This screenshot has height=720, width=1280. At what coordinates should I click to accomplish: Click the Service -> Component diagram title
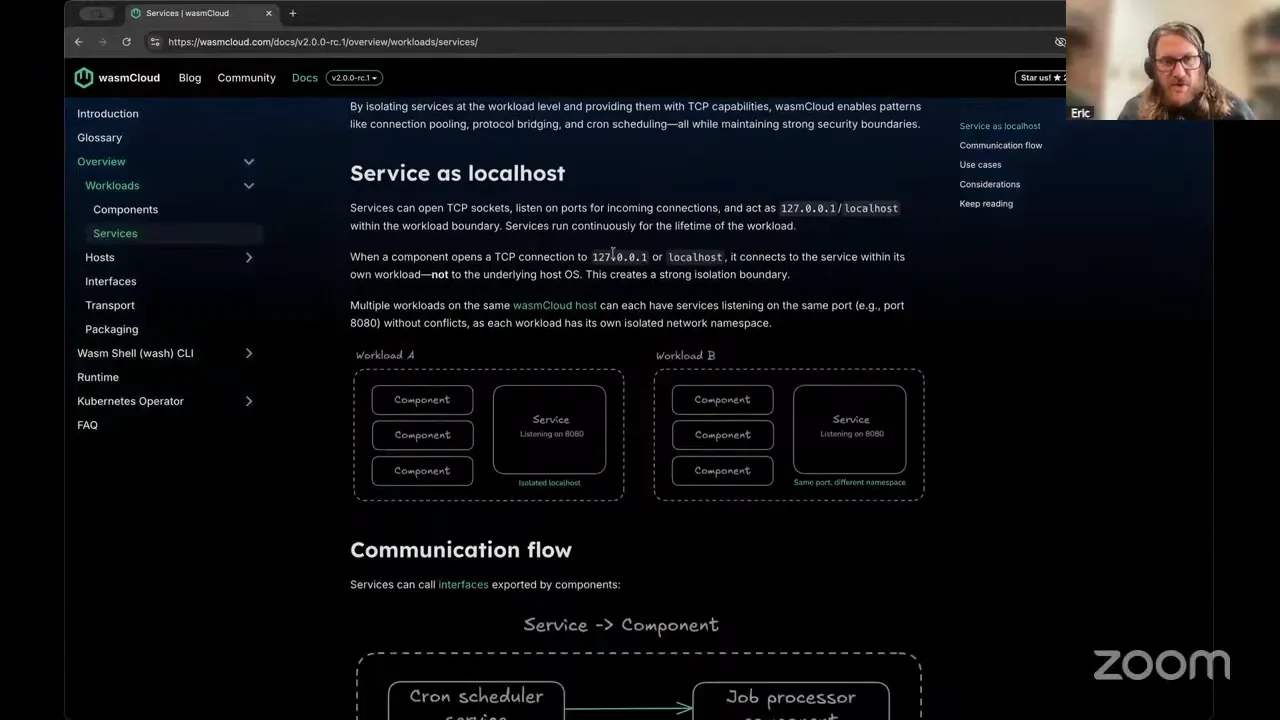(x=621, y=626)
